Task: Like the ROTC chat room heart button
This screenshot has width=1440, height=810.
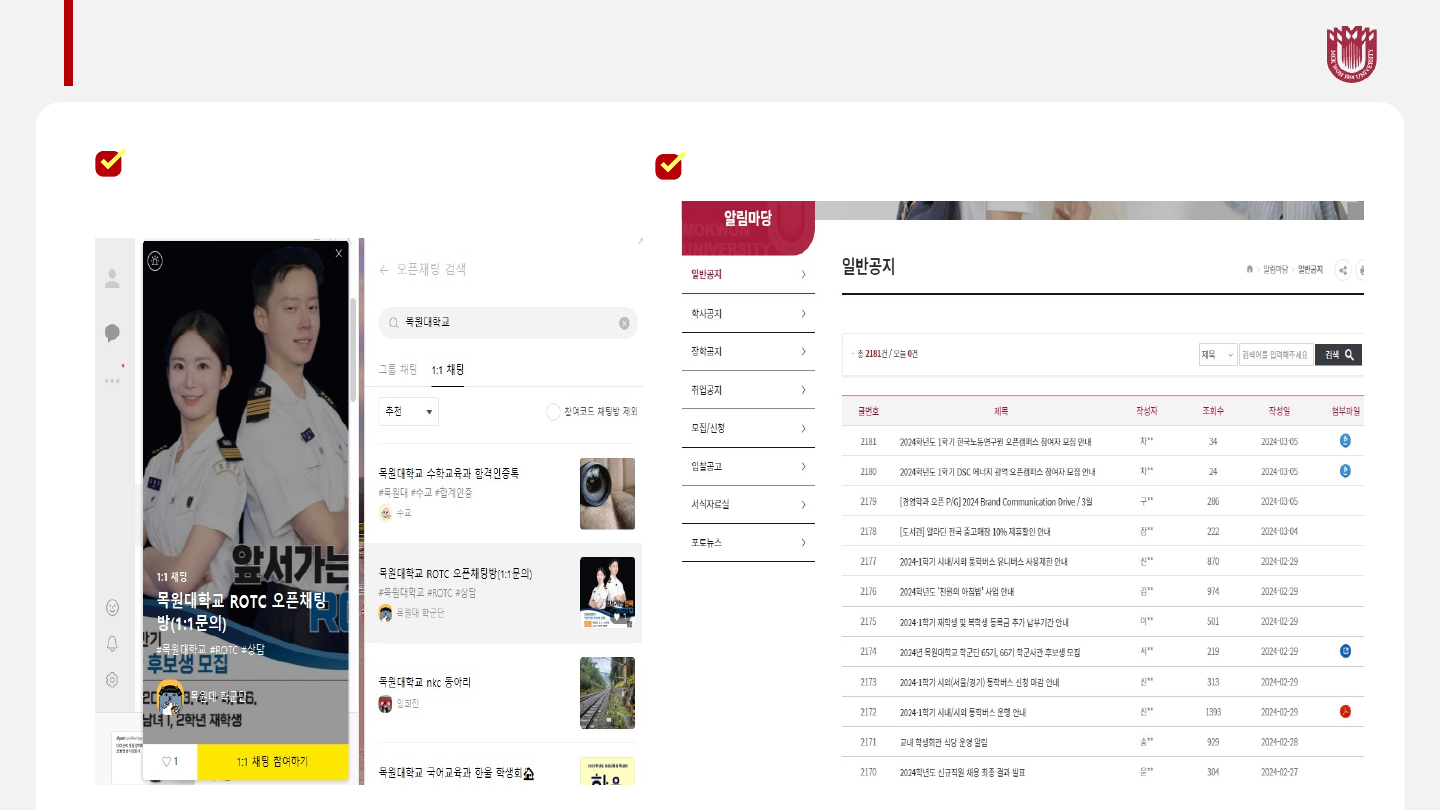Action: 170,762
